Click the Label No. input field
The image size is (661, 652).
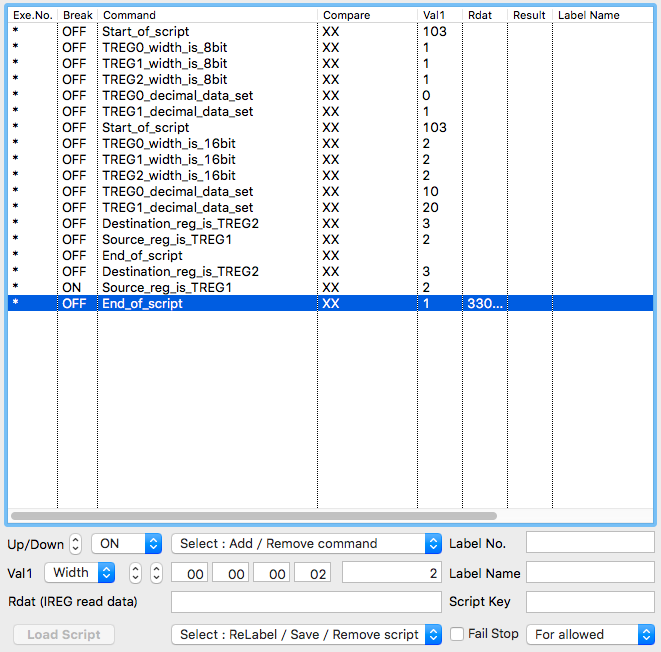coord(590,542)
